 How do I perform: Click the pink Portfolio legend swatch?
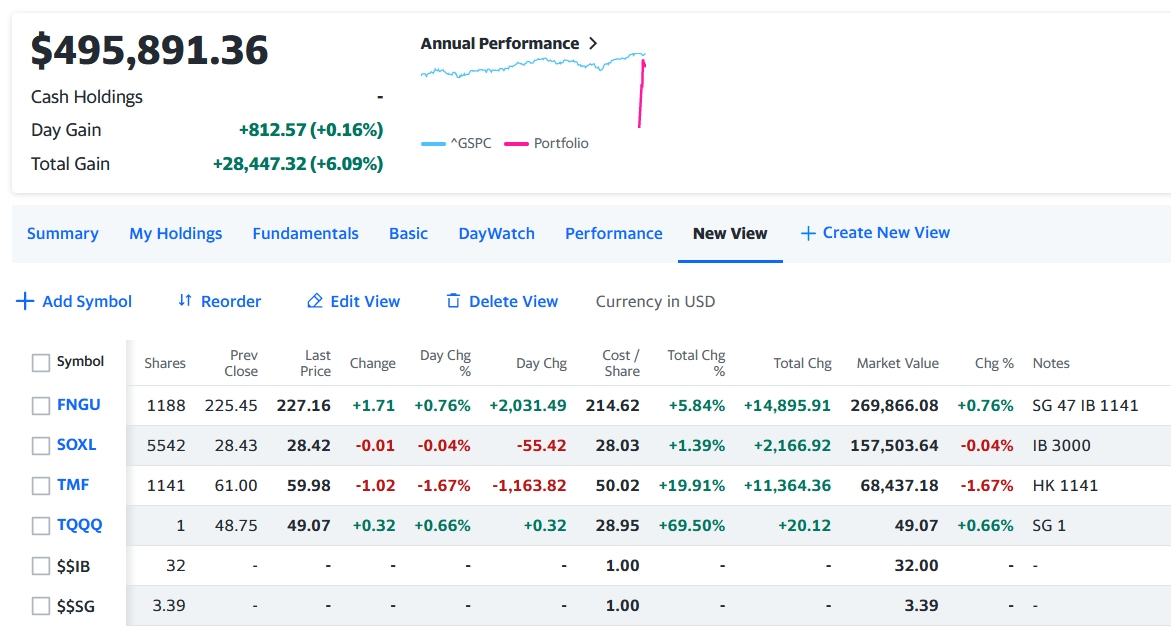tap(516, 144)
